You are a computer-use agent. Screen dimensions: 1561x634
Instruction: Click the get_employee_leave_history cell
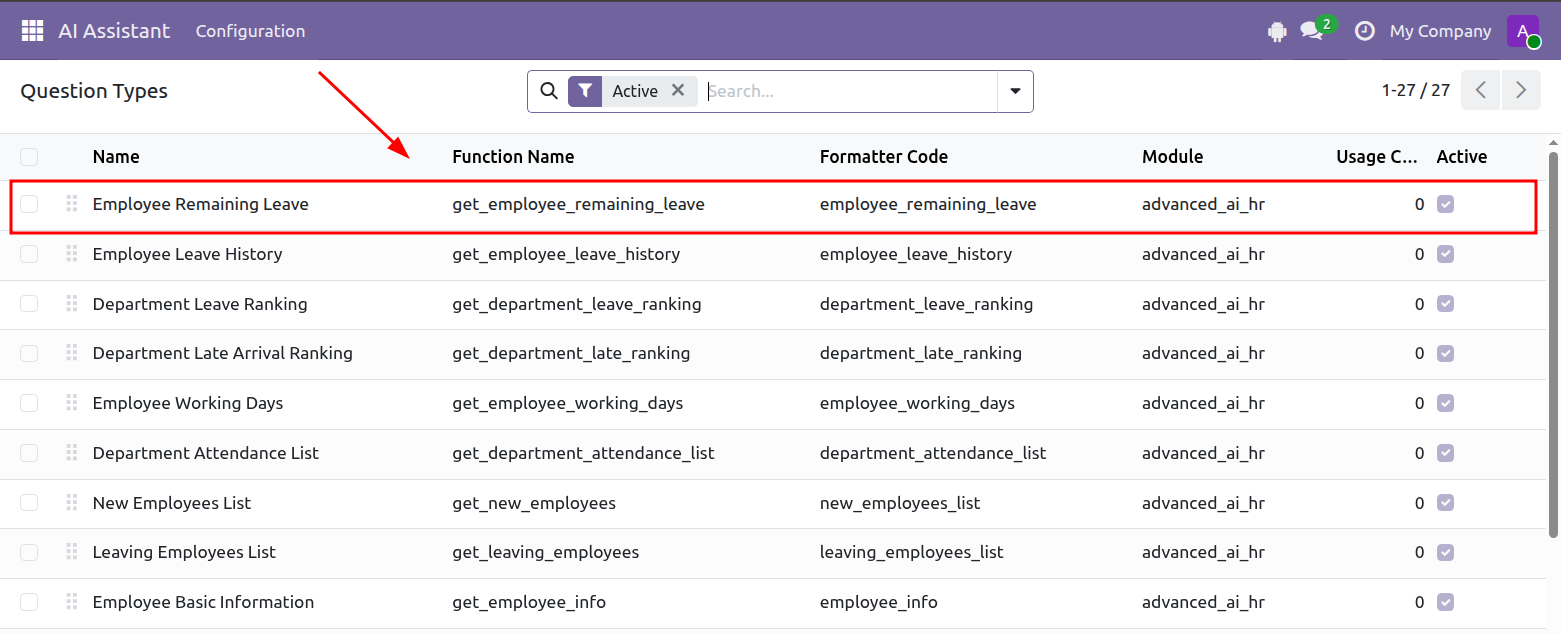[566, 254]
